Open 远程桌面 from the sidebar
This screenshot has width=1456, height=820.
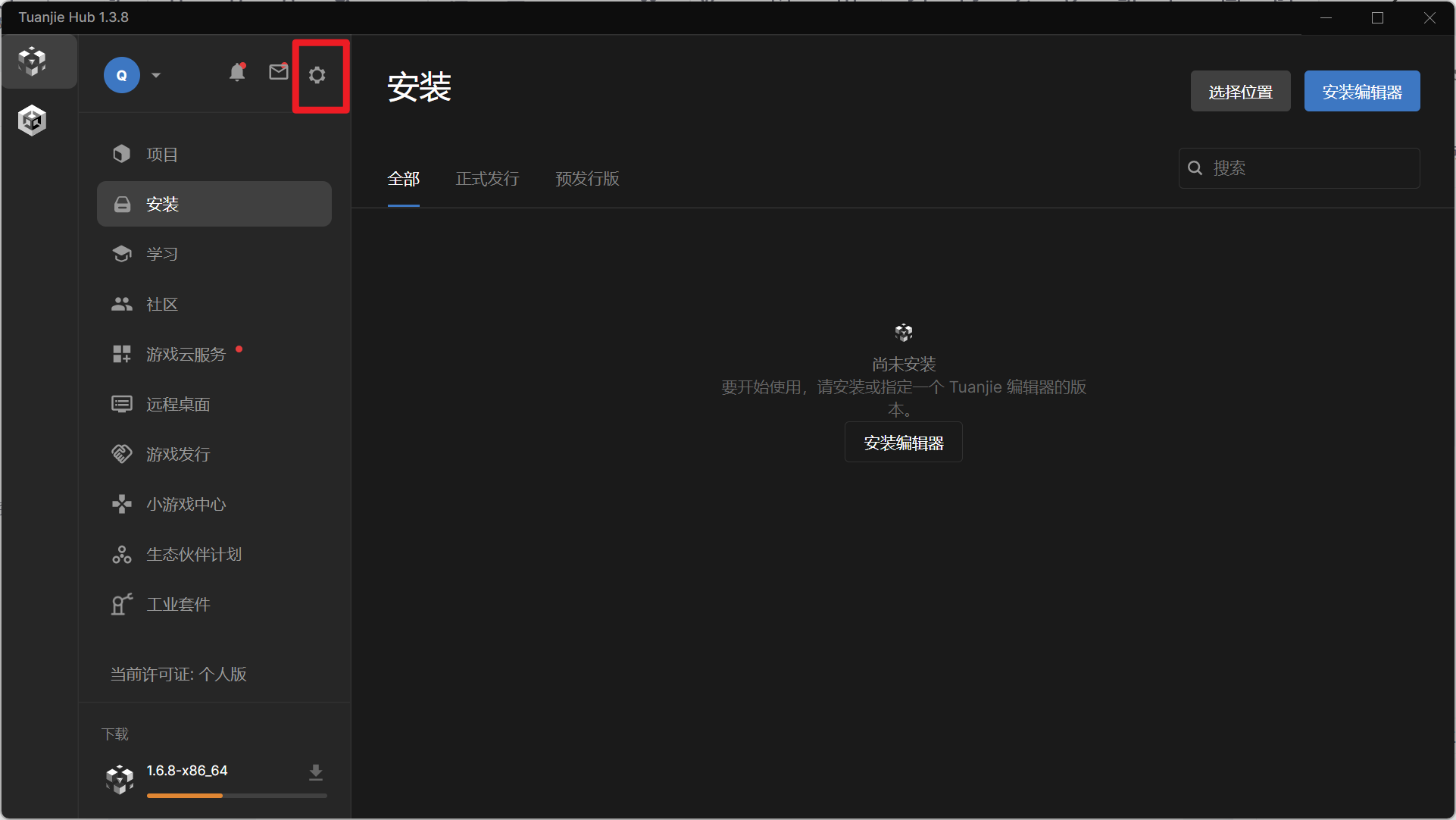(x=178, y=404)
